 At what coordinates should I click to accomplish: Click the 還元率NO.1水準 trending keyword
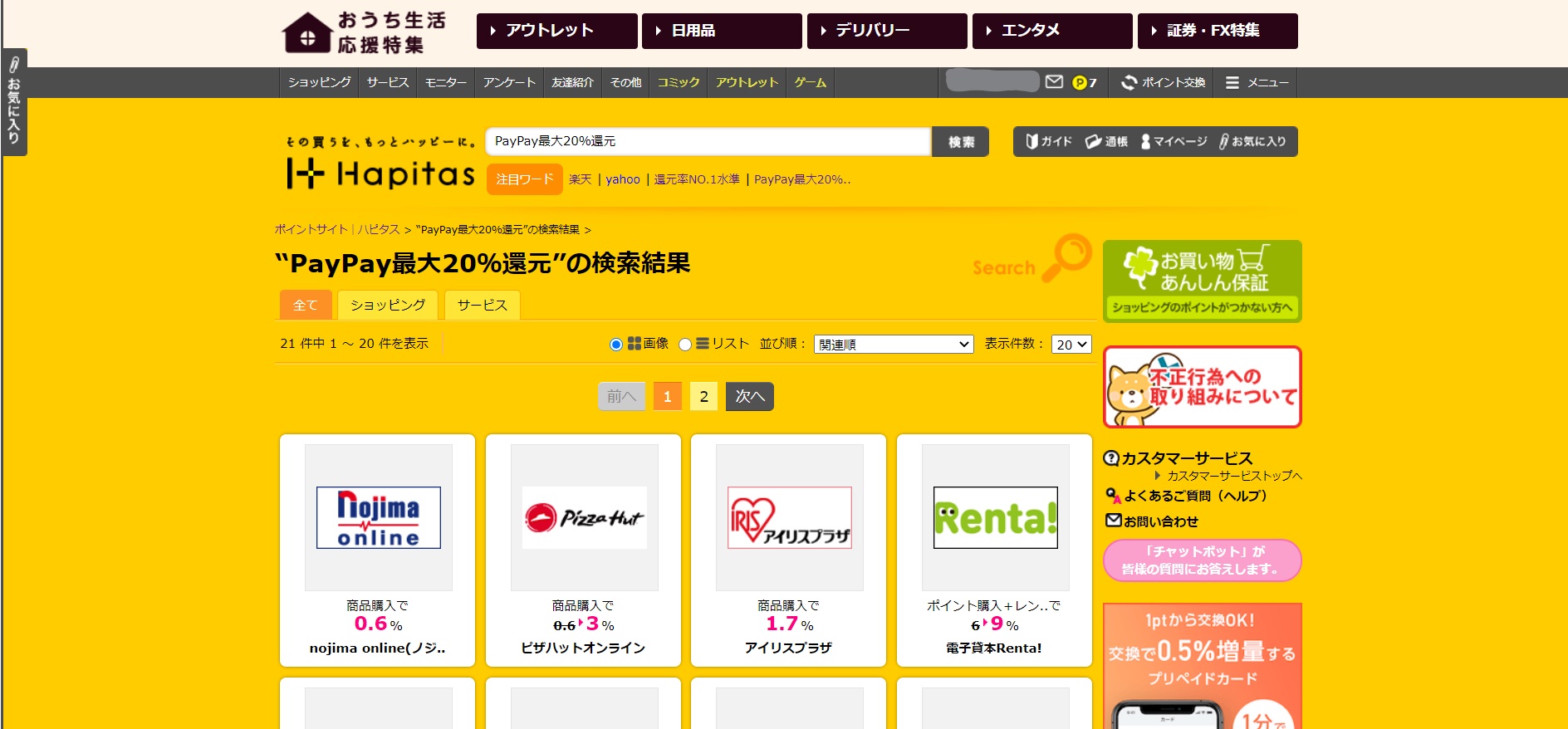[697, 179]
